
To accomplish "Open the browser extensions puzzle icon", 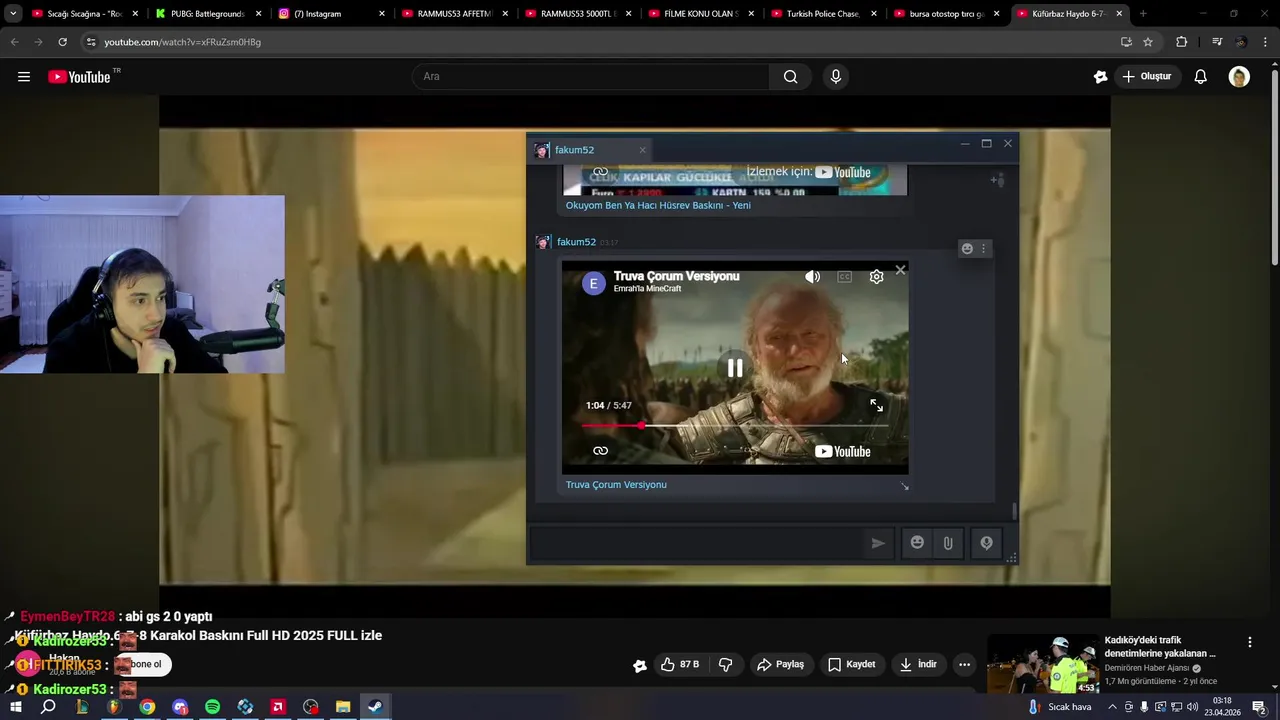I will click(x=1181, y=42).
